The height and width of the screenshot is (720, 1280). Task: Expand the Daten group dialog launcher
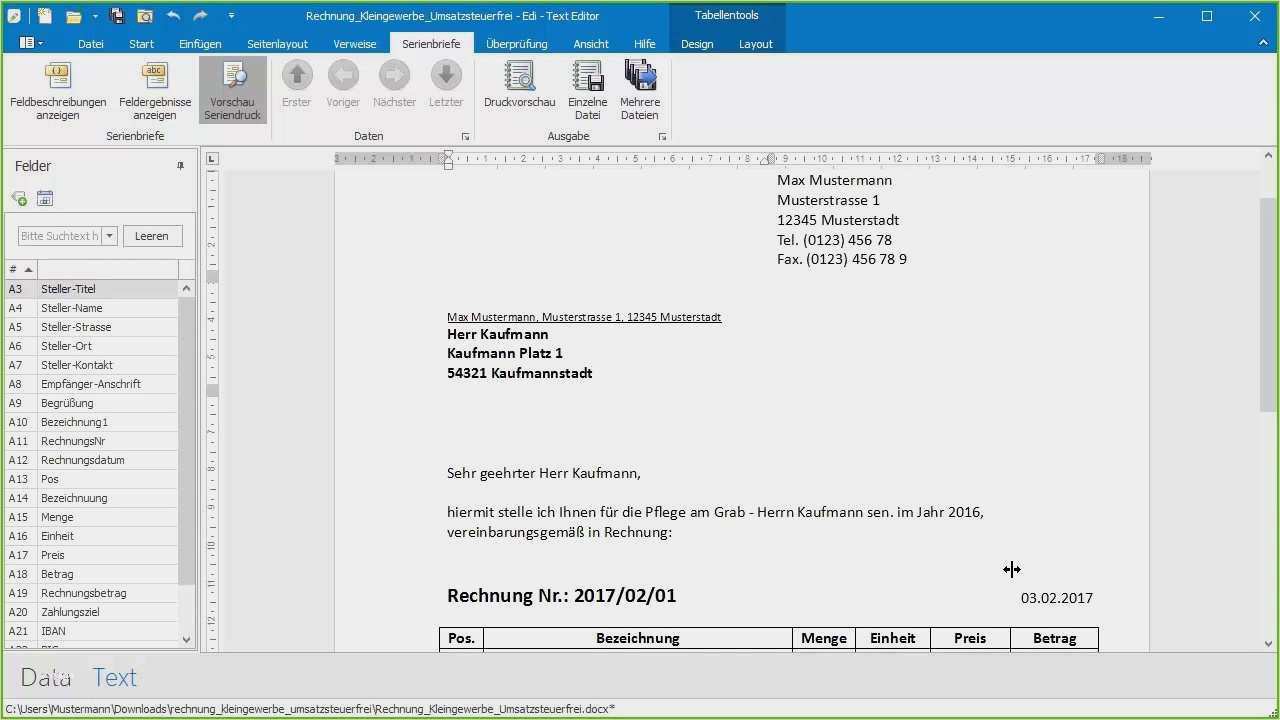[x=465, y=137]
